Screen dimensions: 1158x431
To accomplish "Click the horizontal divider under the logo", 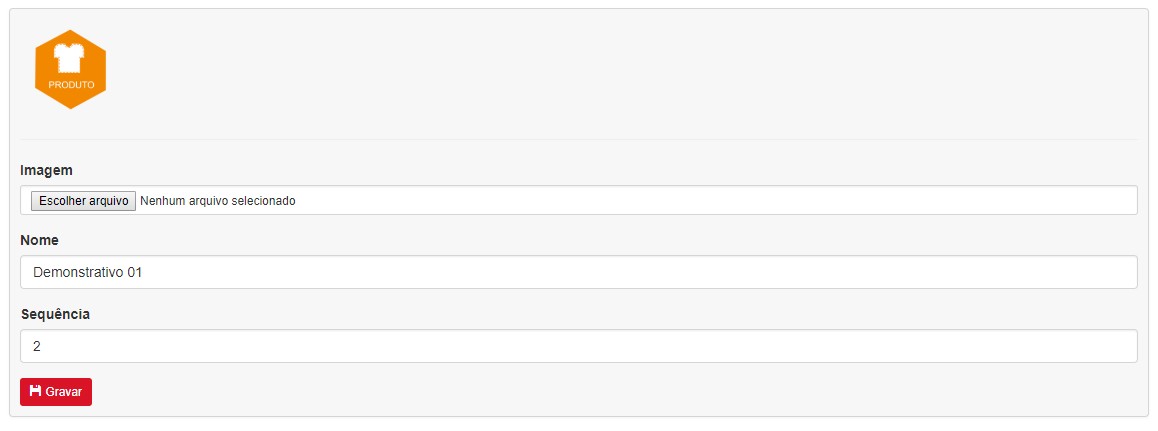I will [x=578, y=139].
